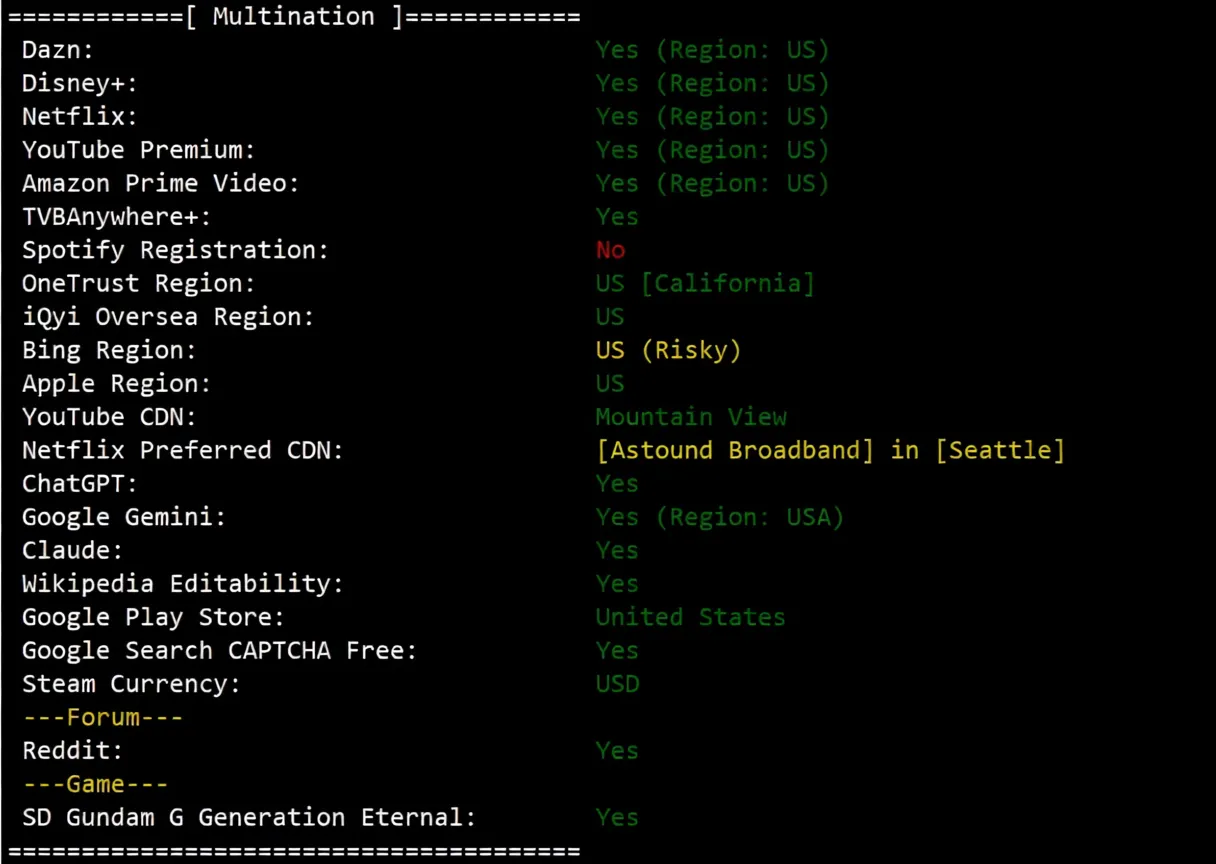Click the Claude row label

[66, 551]
